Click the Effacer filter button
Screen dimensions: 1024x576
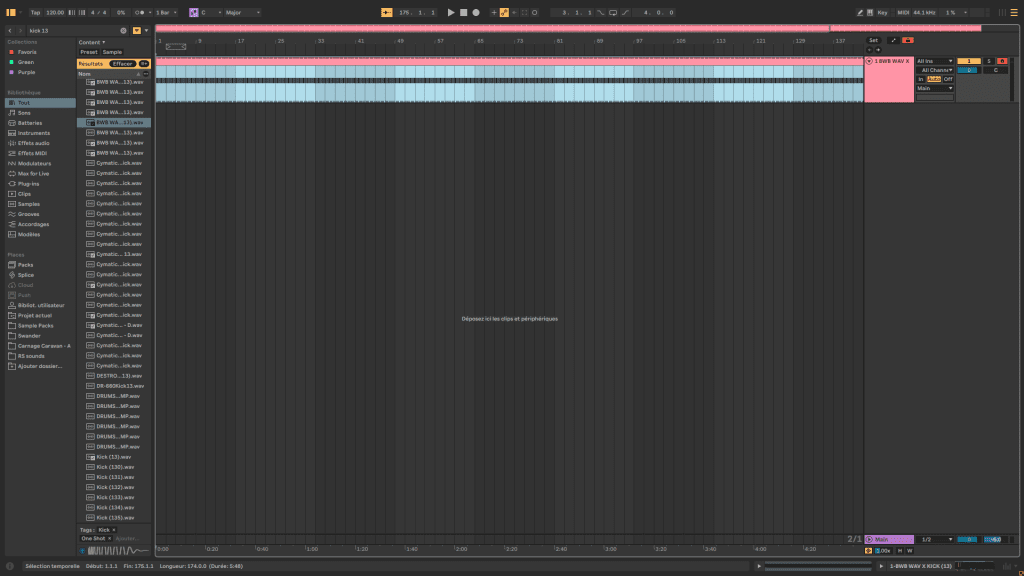[x=122, y=63]
